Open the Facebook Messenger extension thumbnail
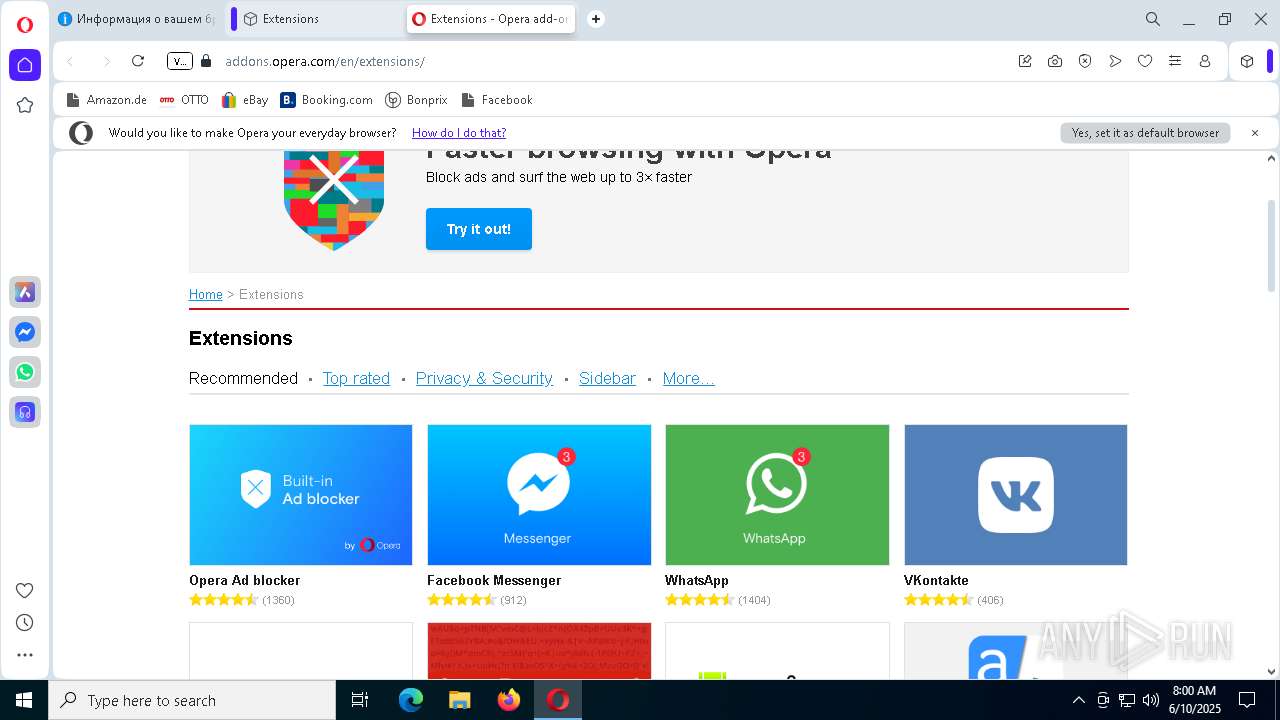1280x720 pixels. [x=539, y=495]
